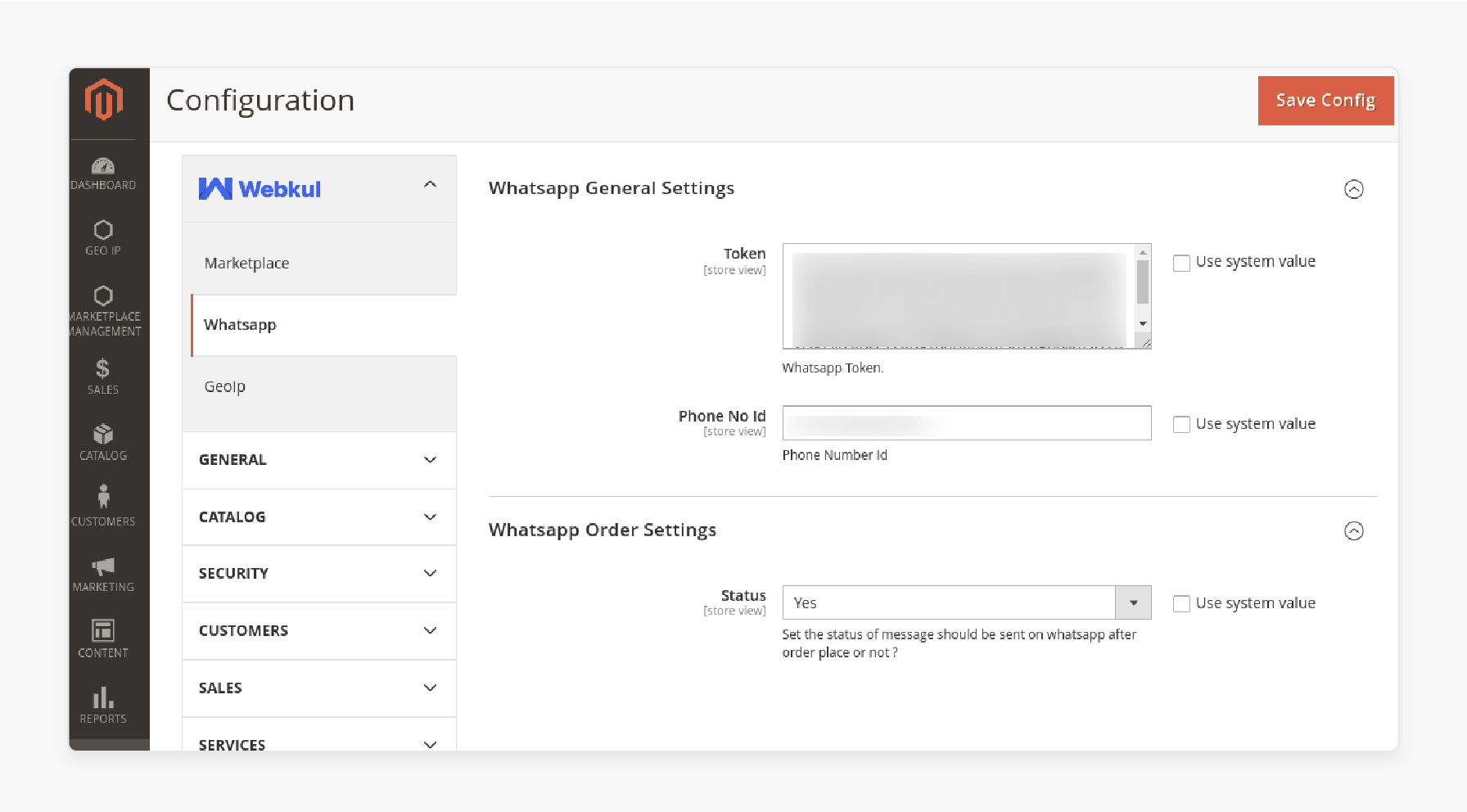Click the Save Config button
The height and width of the screenshot is (812, 1467).
(x=1325, y=101)
